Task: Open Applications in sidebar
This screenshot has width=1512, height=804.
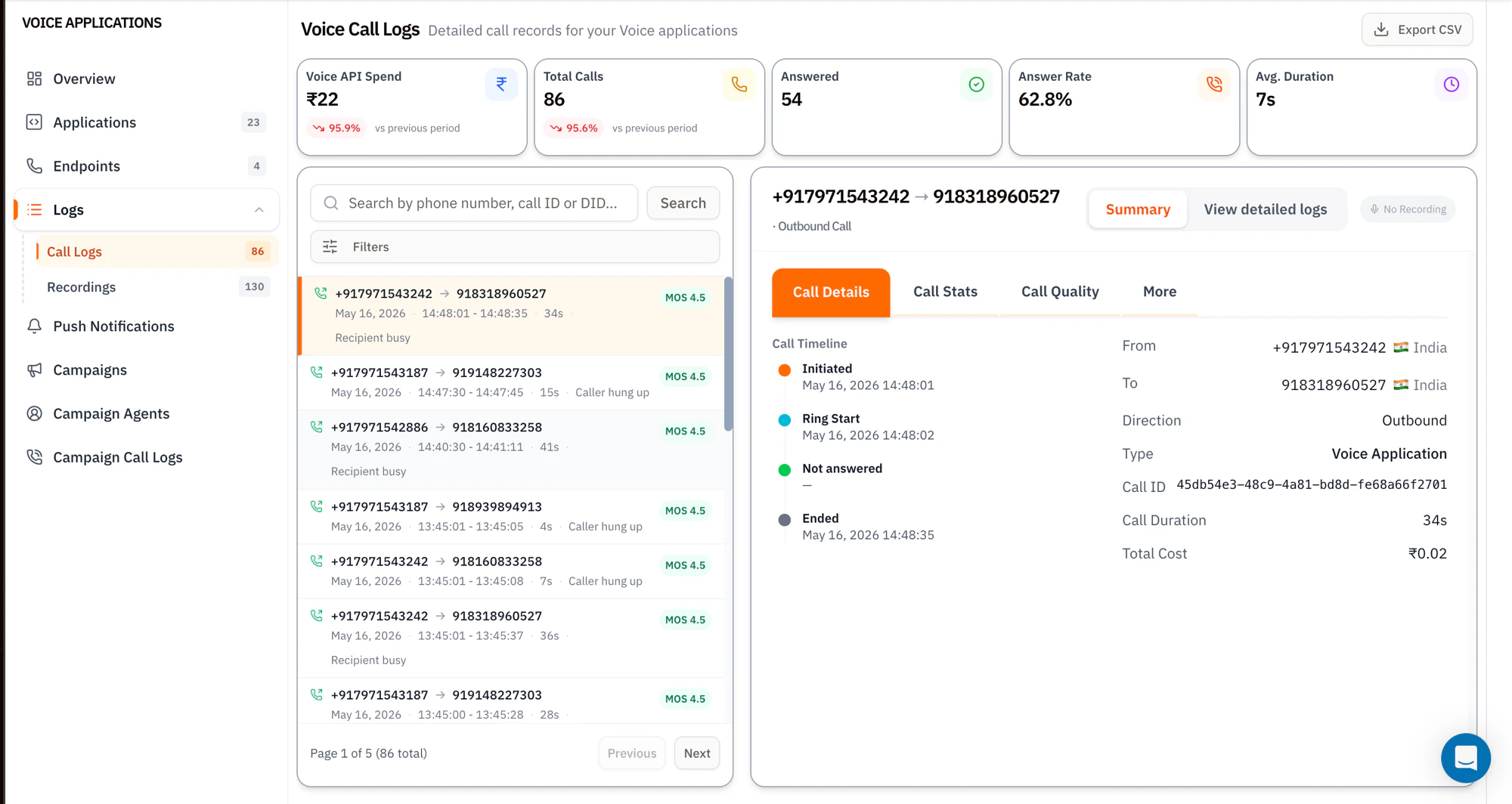Action: (147, 122)
